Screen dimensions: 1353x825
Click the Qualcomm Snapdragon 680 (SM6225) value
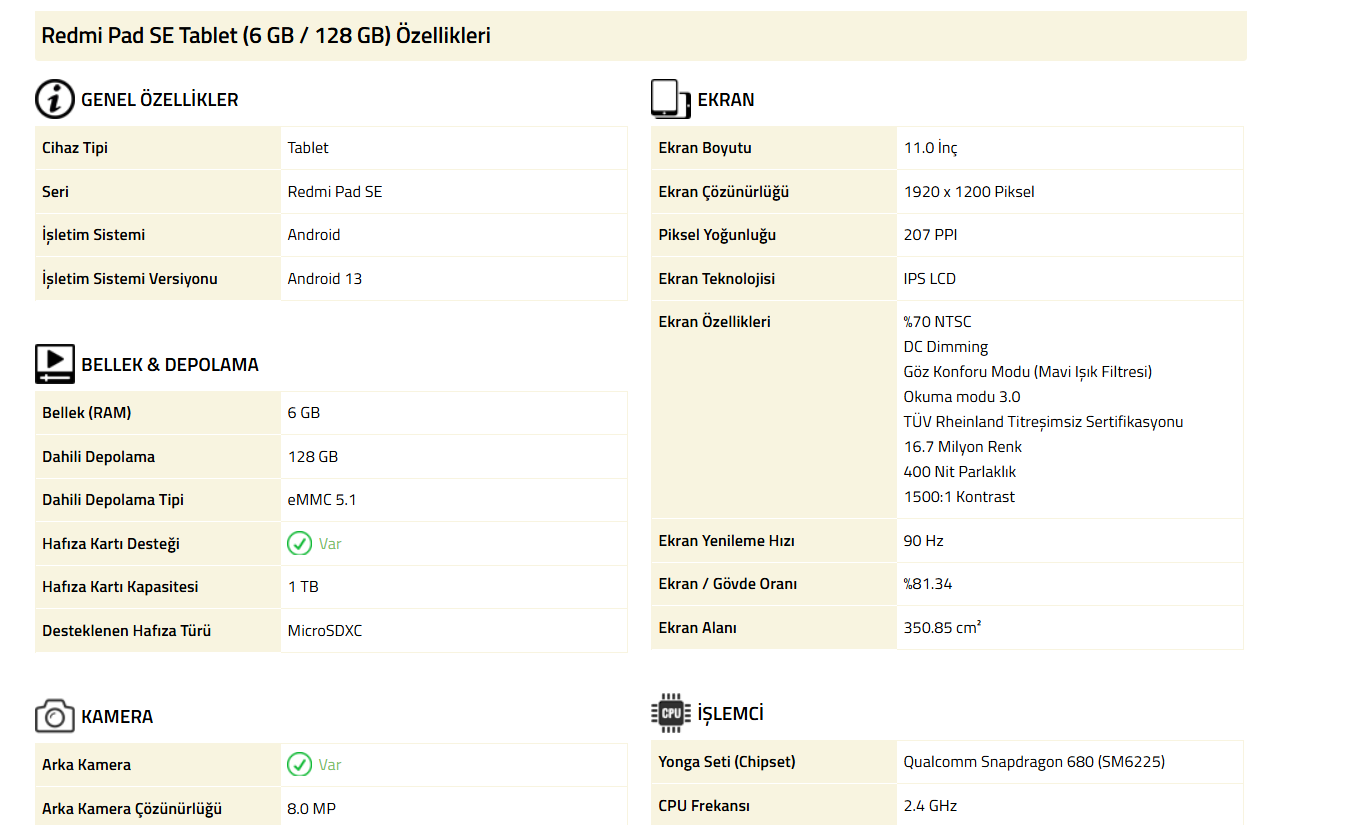coord(1035,762)
